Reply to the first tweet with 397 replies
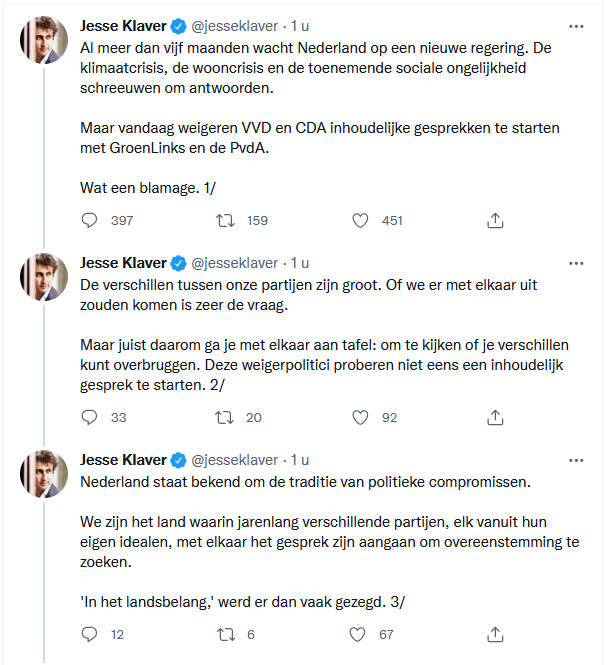This screenshot has height=665, width=606. pos(90,220)
